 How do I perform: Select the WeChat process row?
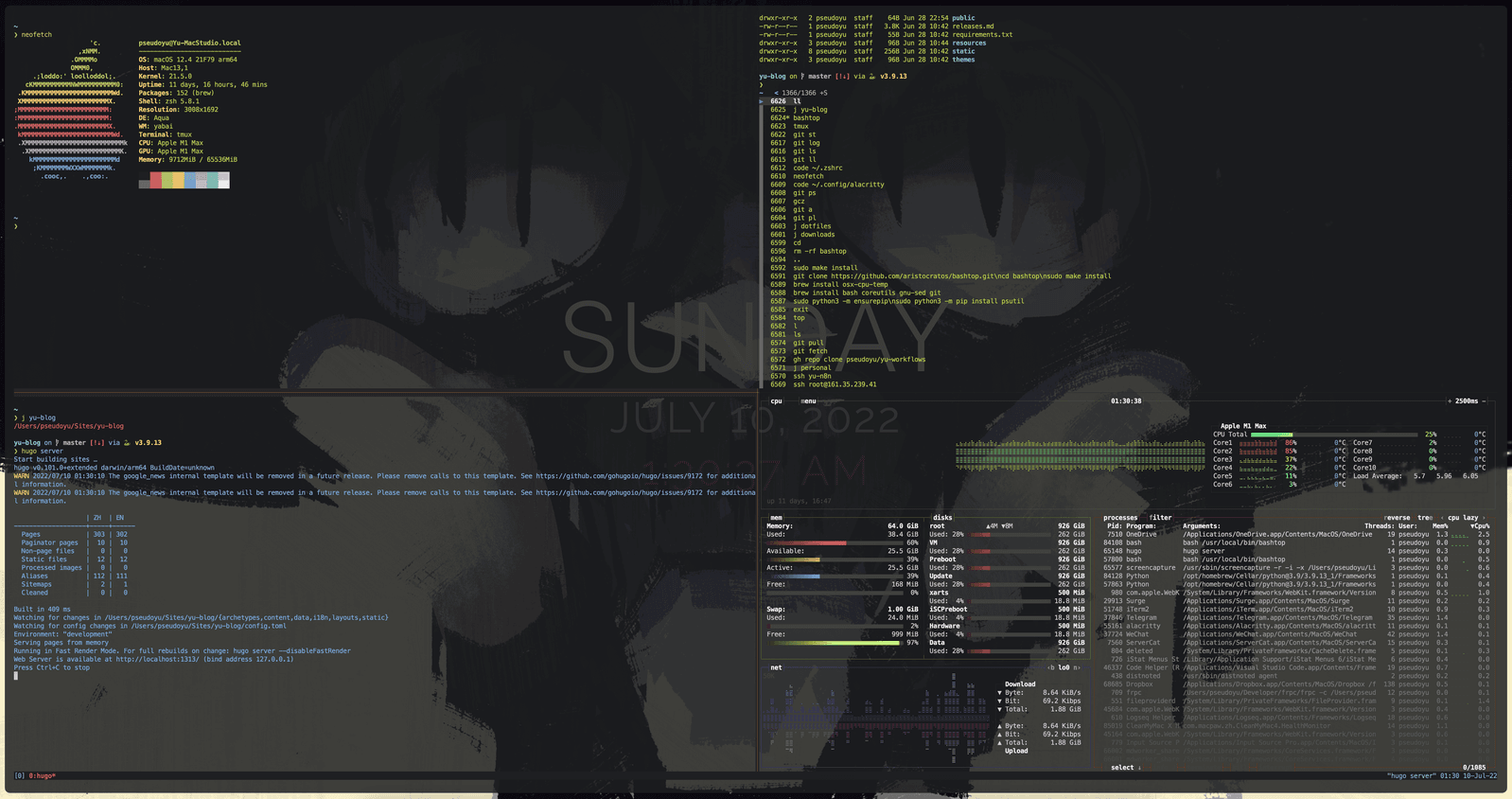[1296, 634]
